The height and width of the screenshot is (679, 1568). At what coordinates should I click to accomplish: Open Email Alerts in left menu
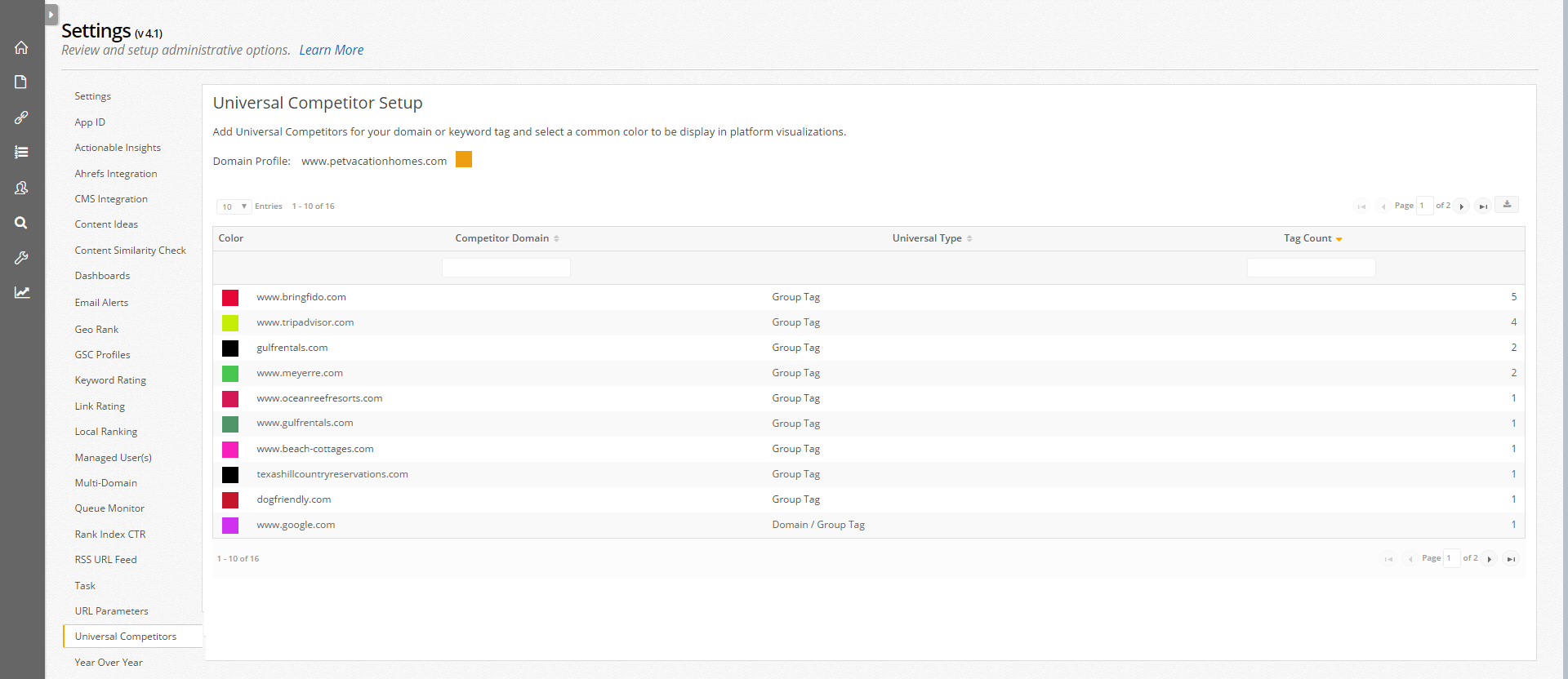(x=101, y=303)
